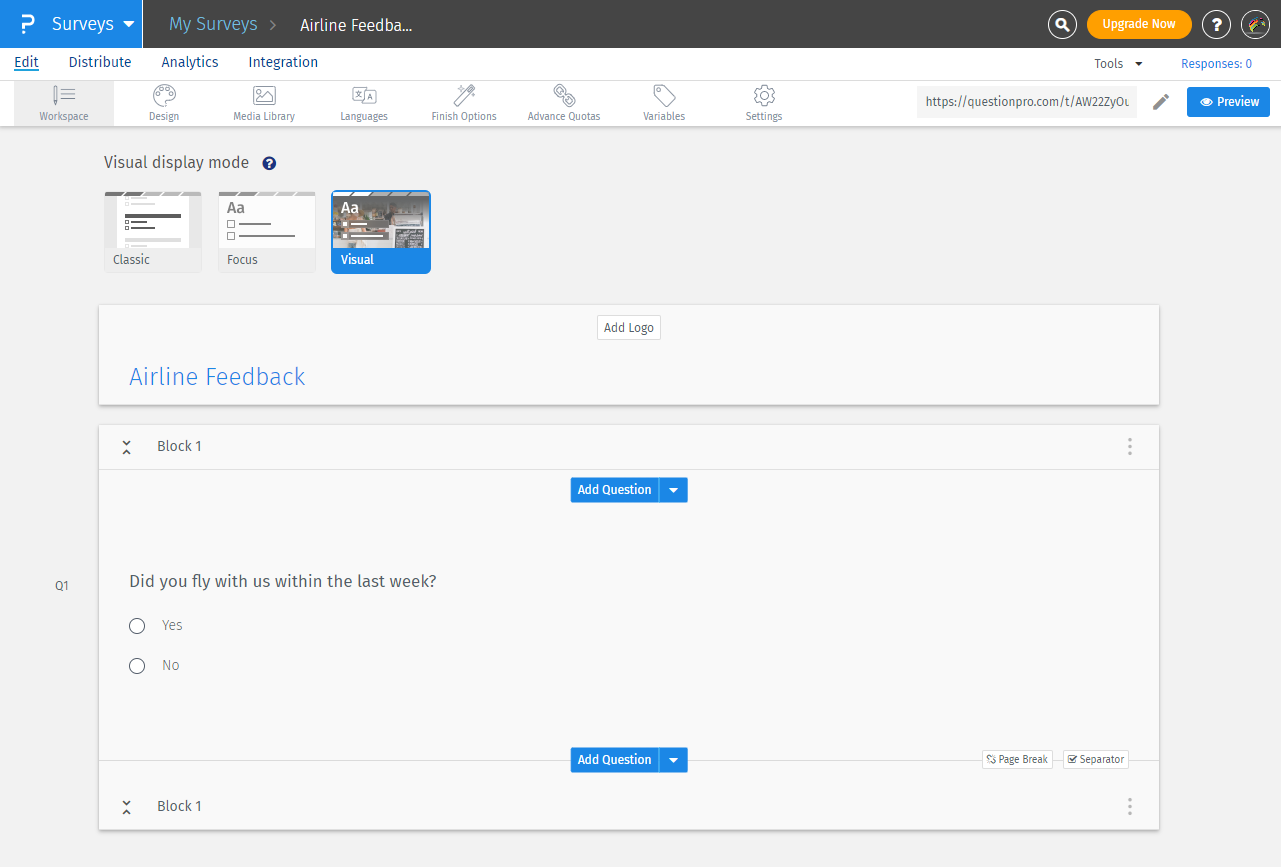The image size is (1281, 867).
Task: Click the survey URL field
Action: [1025, 101]
